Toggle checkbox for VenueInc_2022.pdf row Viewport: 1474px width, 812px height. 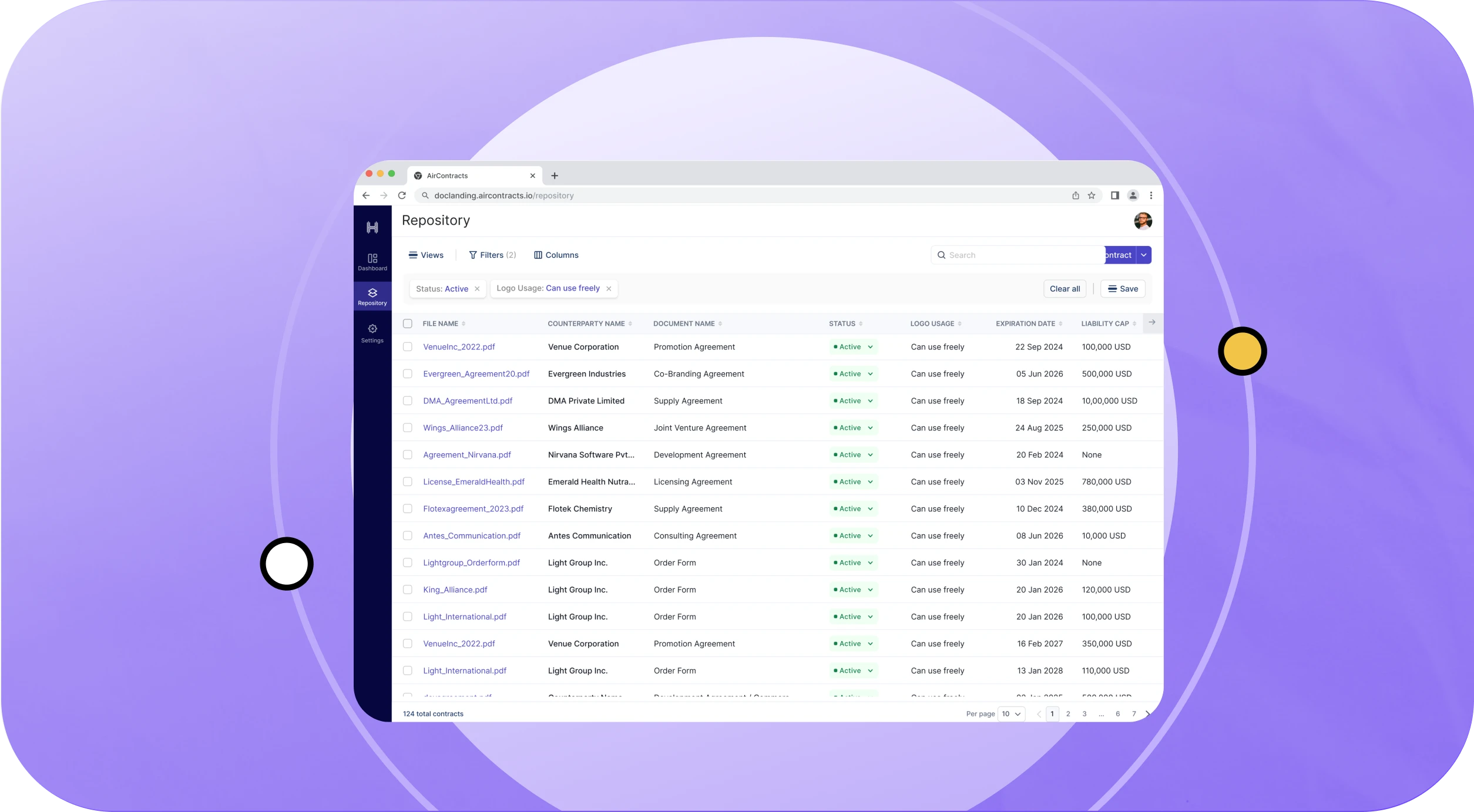click(x=408, y=346)
